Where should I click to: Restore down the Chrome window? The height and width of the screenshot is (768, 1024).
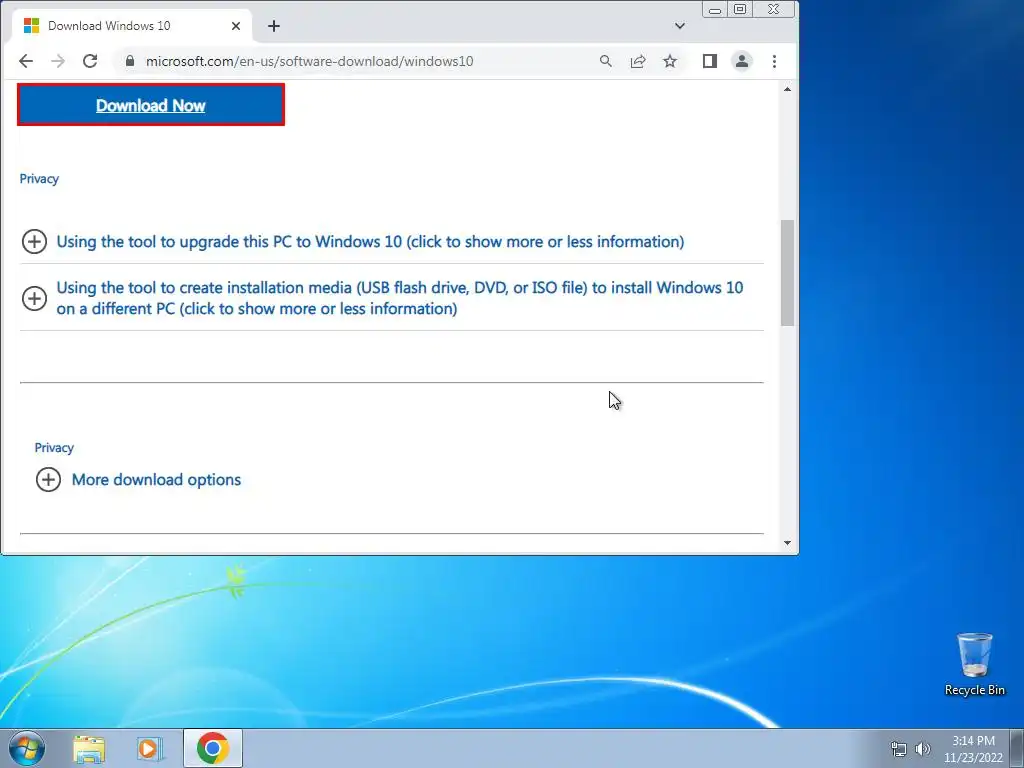pos(740,9)
